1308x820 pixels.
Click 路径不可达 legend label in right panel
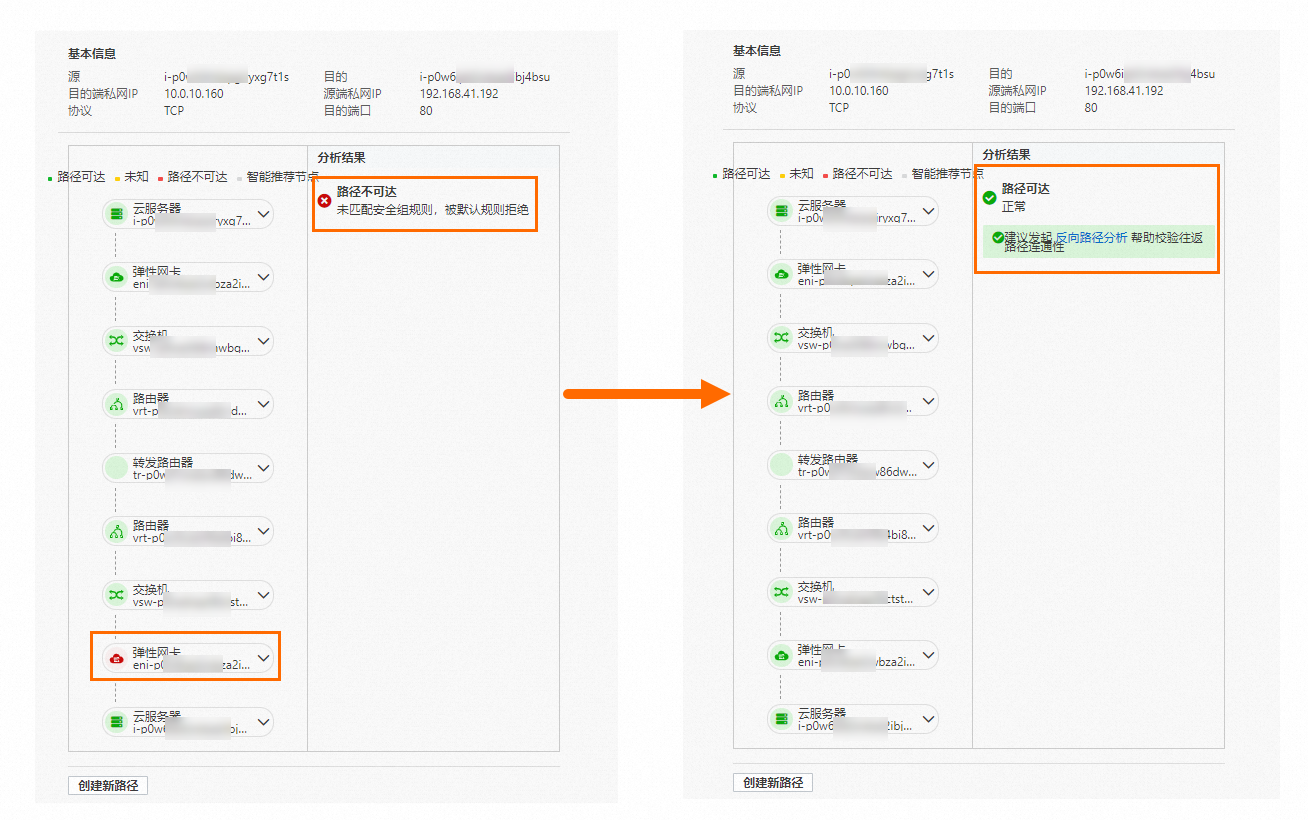pyautogui.click(x=862, y=174)
